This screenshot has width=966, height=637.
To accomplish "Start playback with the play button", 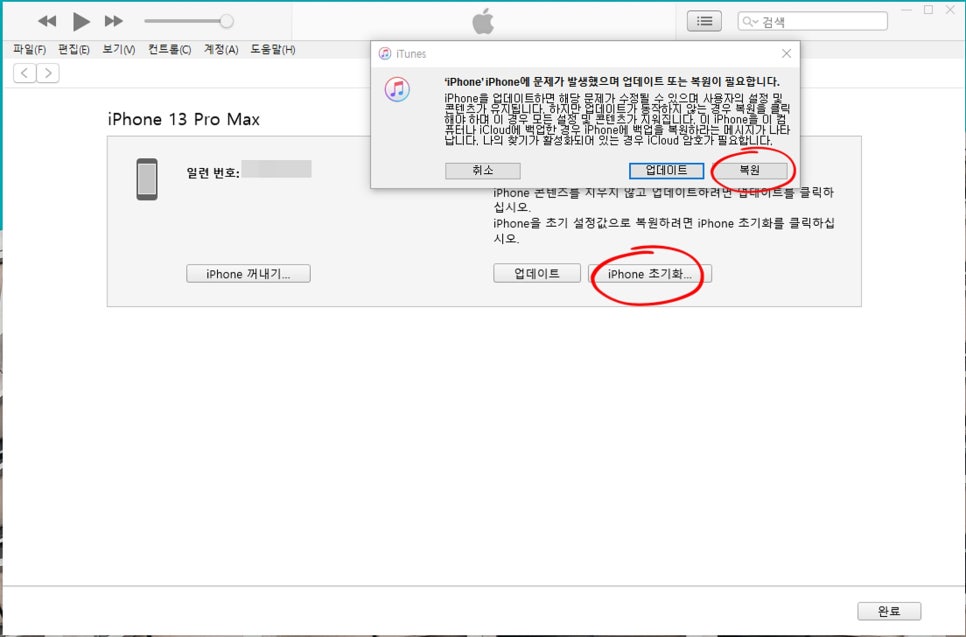I will pos(81,22).
